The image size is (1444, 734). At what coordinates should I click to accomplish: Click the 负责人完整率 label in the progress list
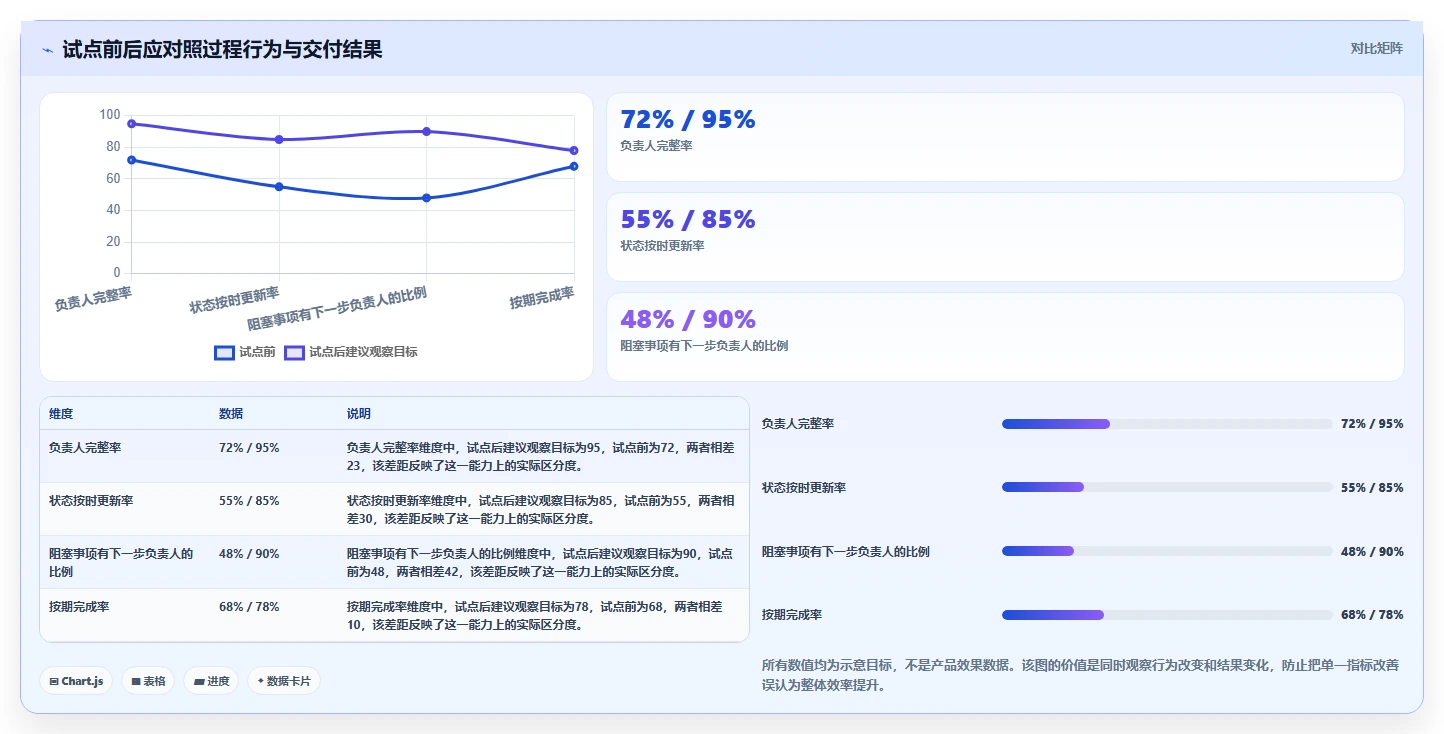click(x=798, y=424)
